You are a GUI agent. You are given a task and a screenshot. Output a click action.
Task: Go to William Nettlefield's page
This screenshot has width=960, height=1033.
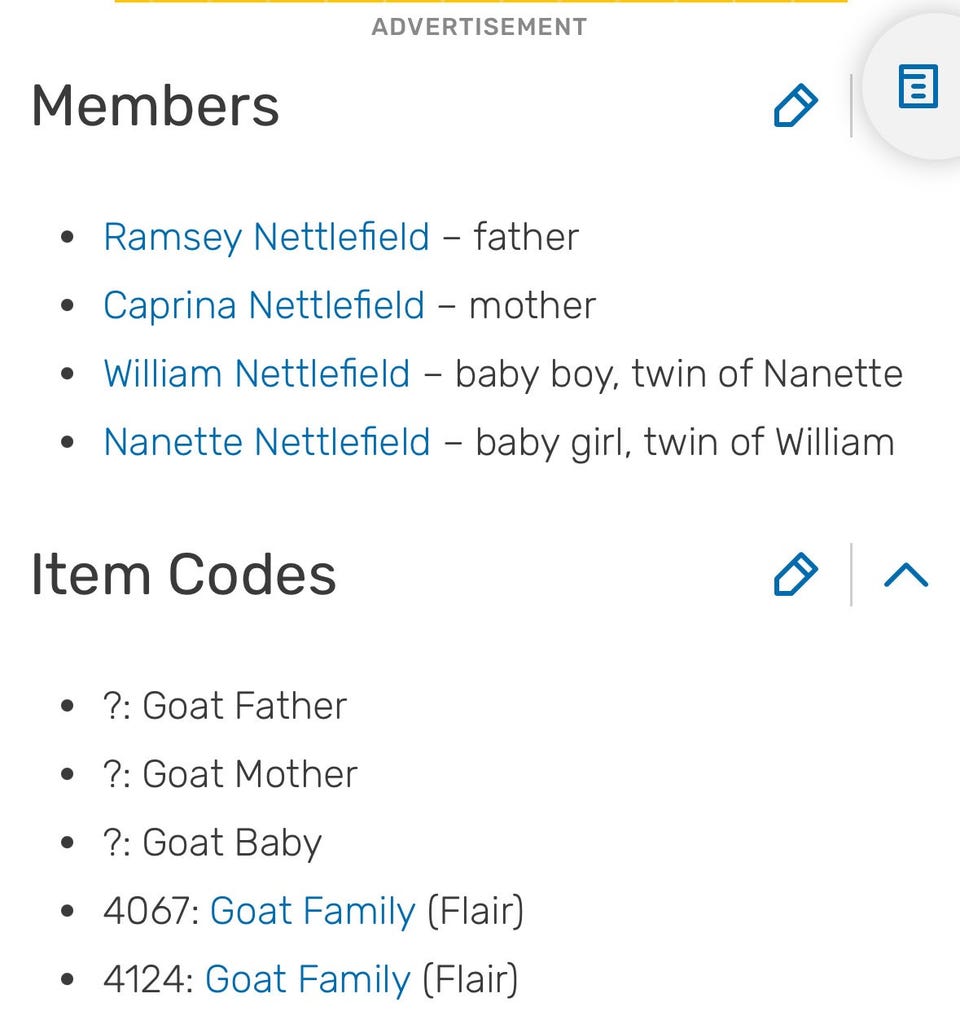[257, 374]
